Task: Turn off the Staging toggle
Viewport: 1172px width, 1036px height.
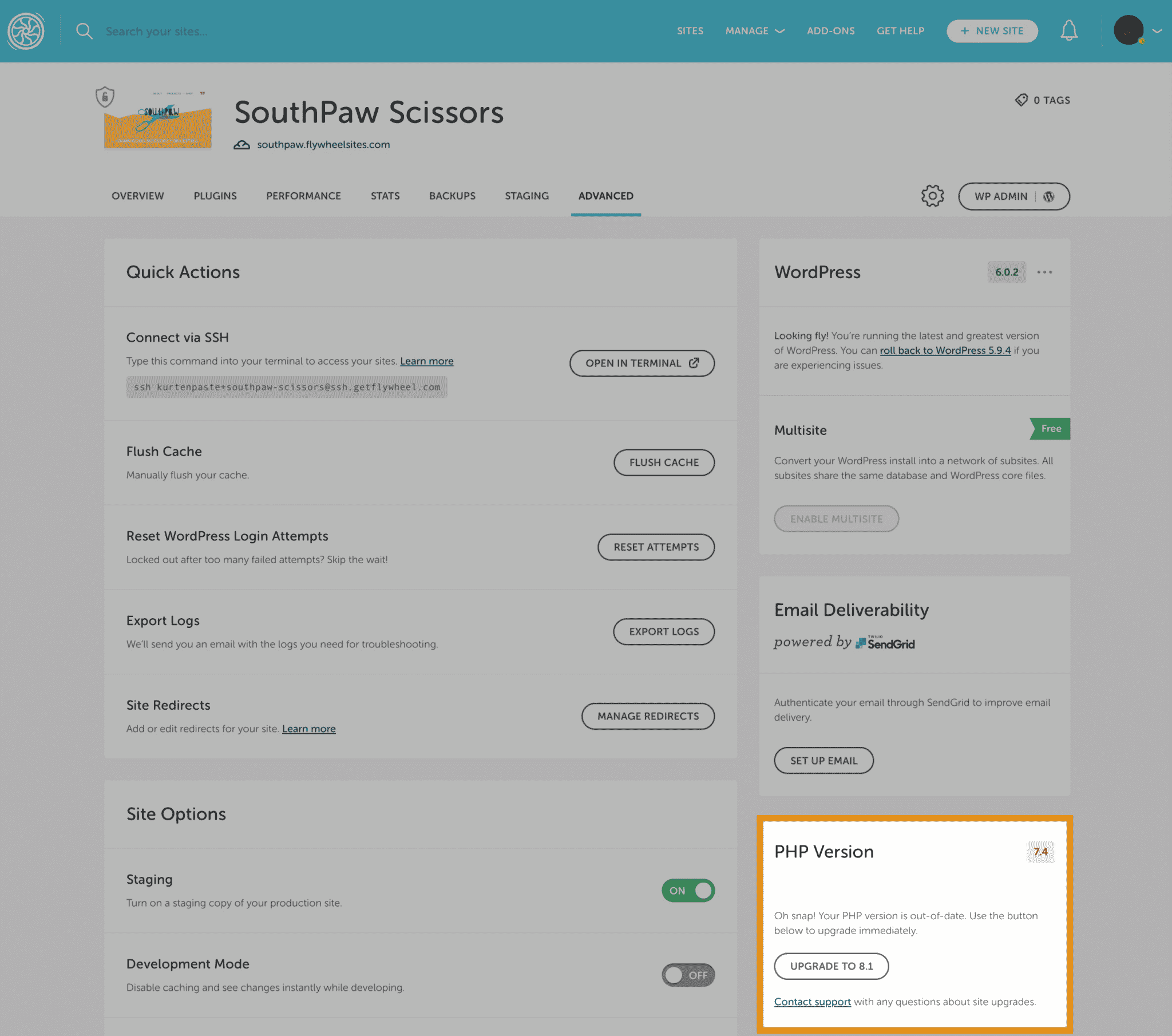Action: coord(687,890)
